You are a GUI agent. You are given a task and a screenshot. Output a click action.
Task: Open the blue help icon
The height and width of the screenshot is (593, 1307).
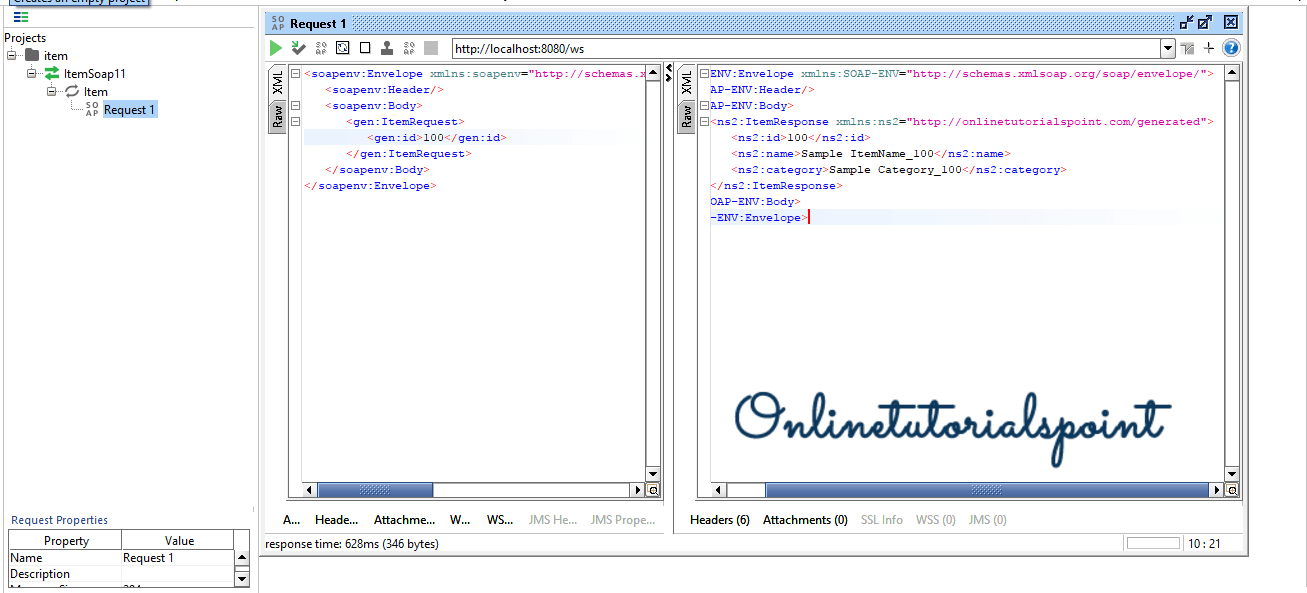click(x=1231, y=48)
